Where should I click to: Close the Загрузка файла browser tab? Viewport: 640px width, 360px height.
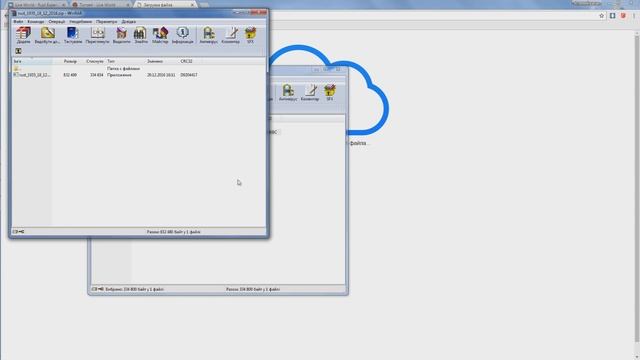pyautogui.click(x=192, y=5)
